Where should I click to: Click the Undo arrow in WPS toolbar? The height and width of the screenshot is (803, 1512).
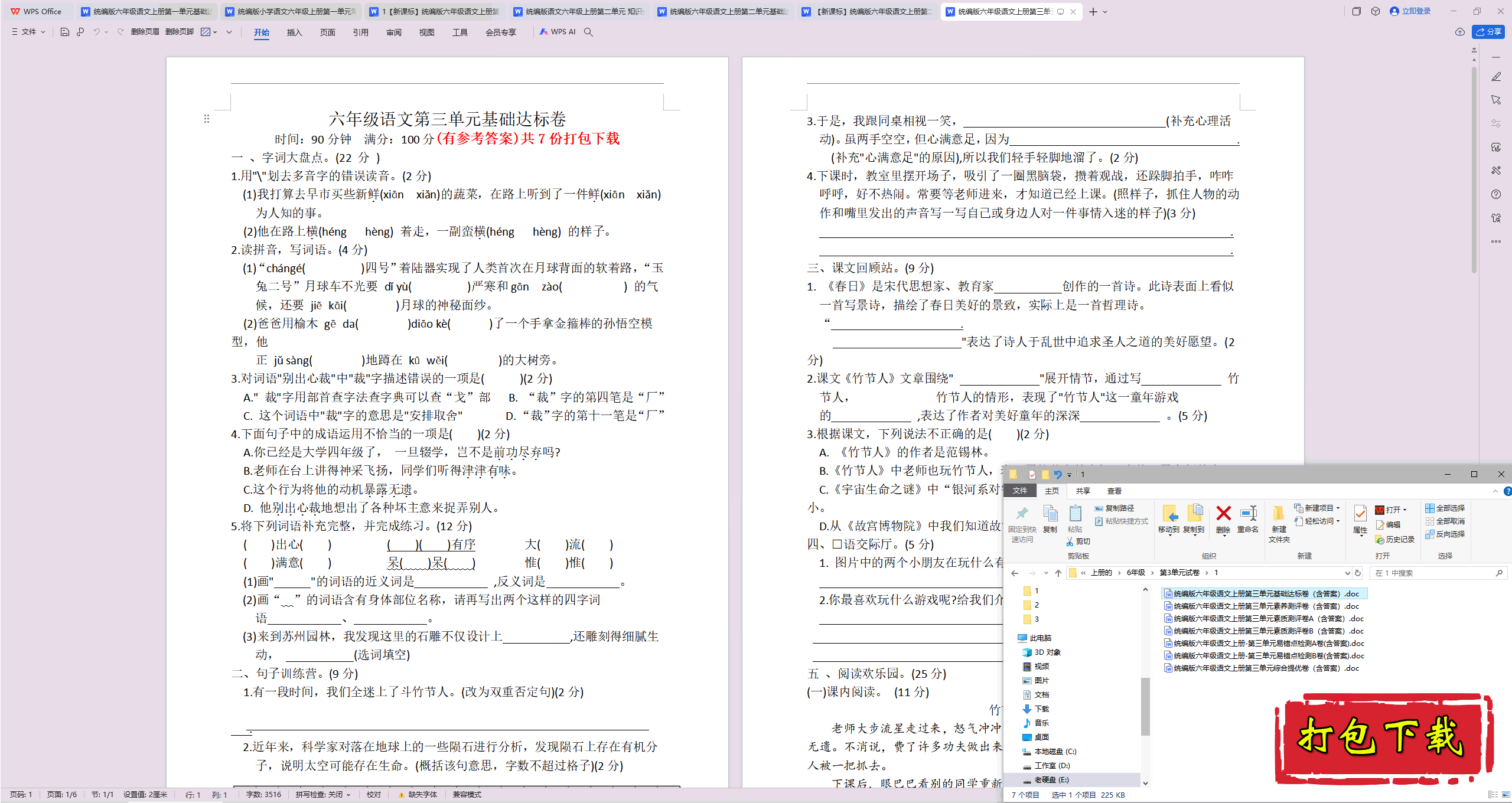tap(96, 32)
